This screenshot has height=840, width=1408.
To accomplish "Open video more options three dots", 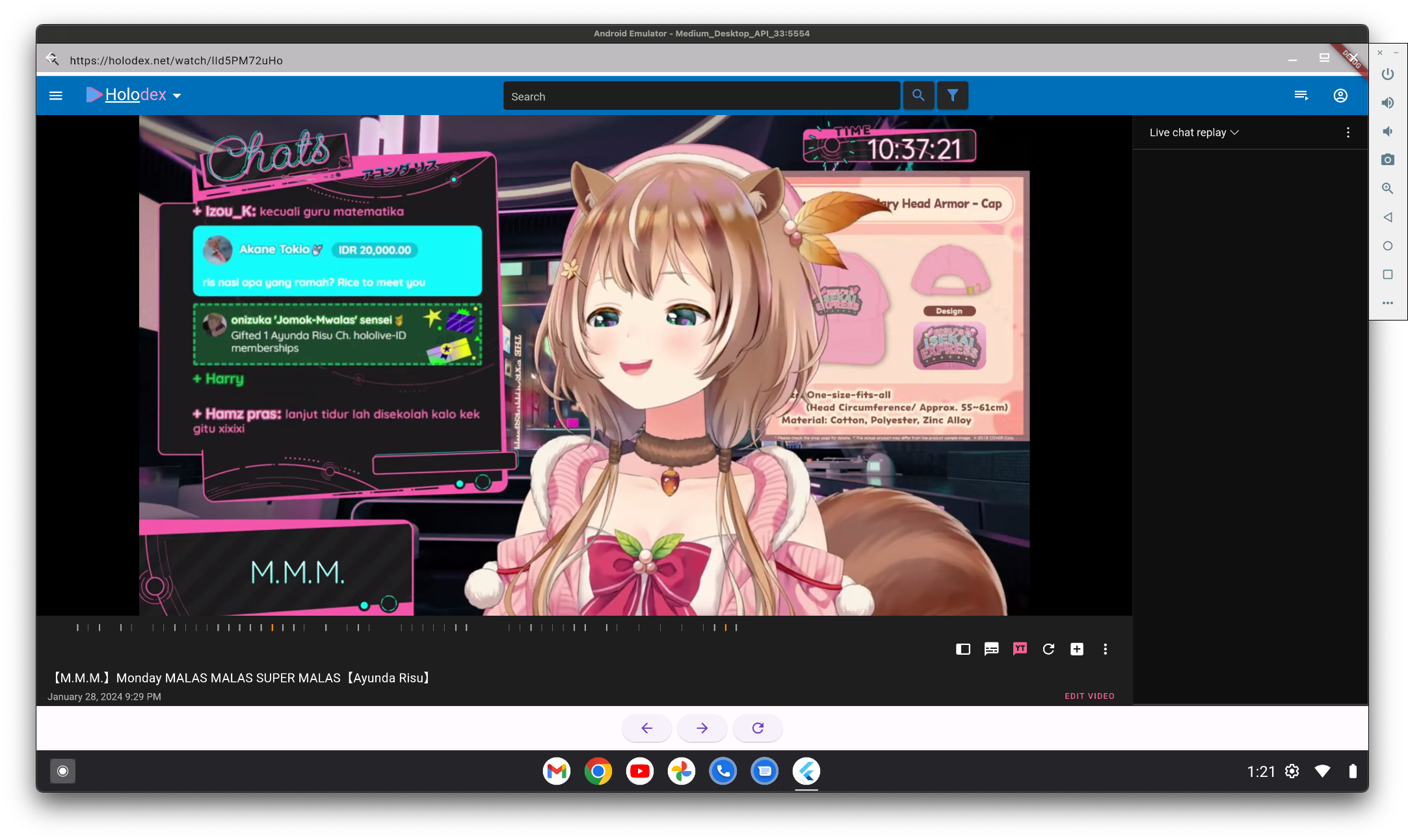I will (x=1105, y=649).
